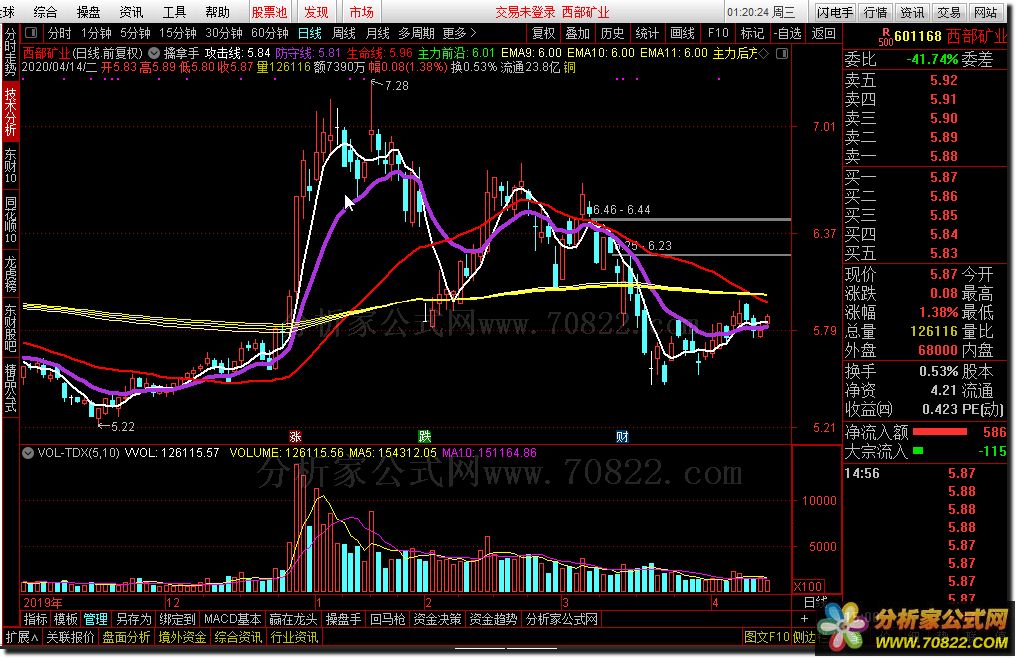This screenshot has width=1017, height=658.
Task: Click the 闪电手 button
Action: (x=835, y=12)
